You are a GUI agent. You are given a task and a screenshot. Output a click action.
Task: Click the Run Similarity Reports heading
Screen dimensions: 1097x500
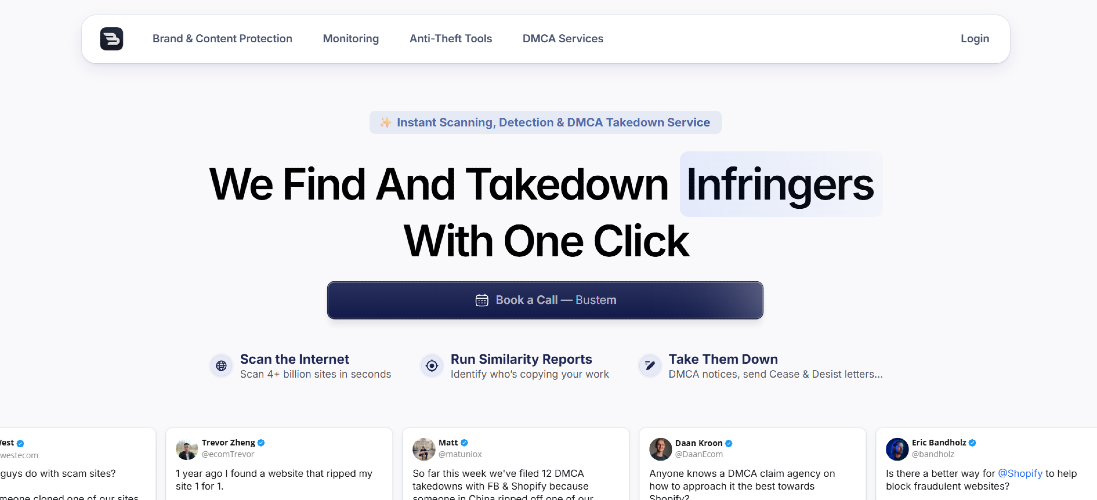521,359
